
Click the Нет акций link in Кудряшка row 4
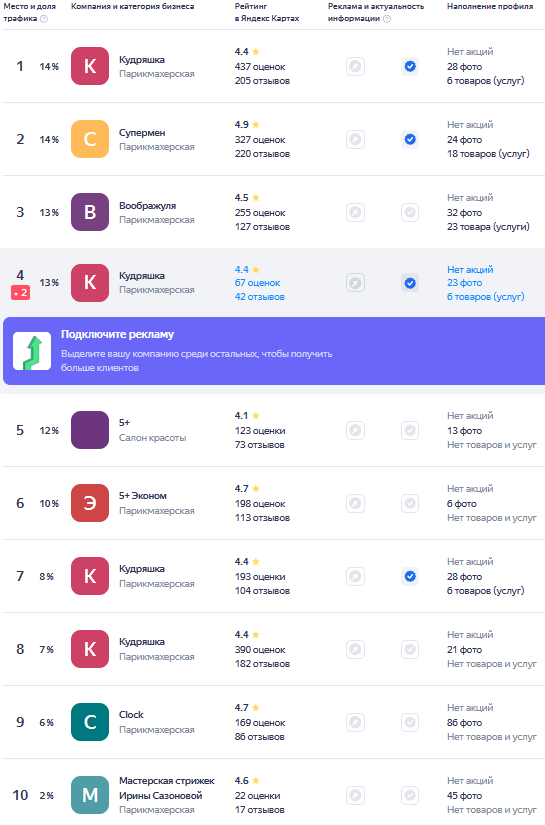[x=470, y=269]
